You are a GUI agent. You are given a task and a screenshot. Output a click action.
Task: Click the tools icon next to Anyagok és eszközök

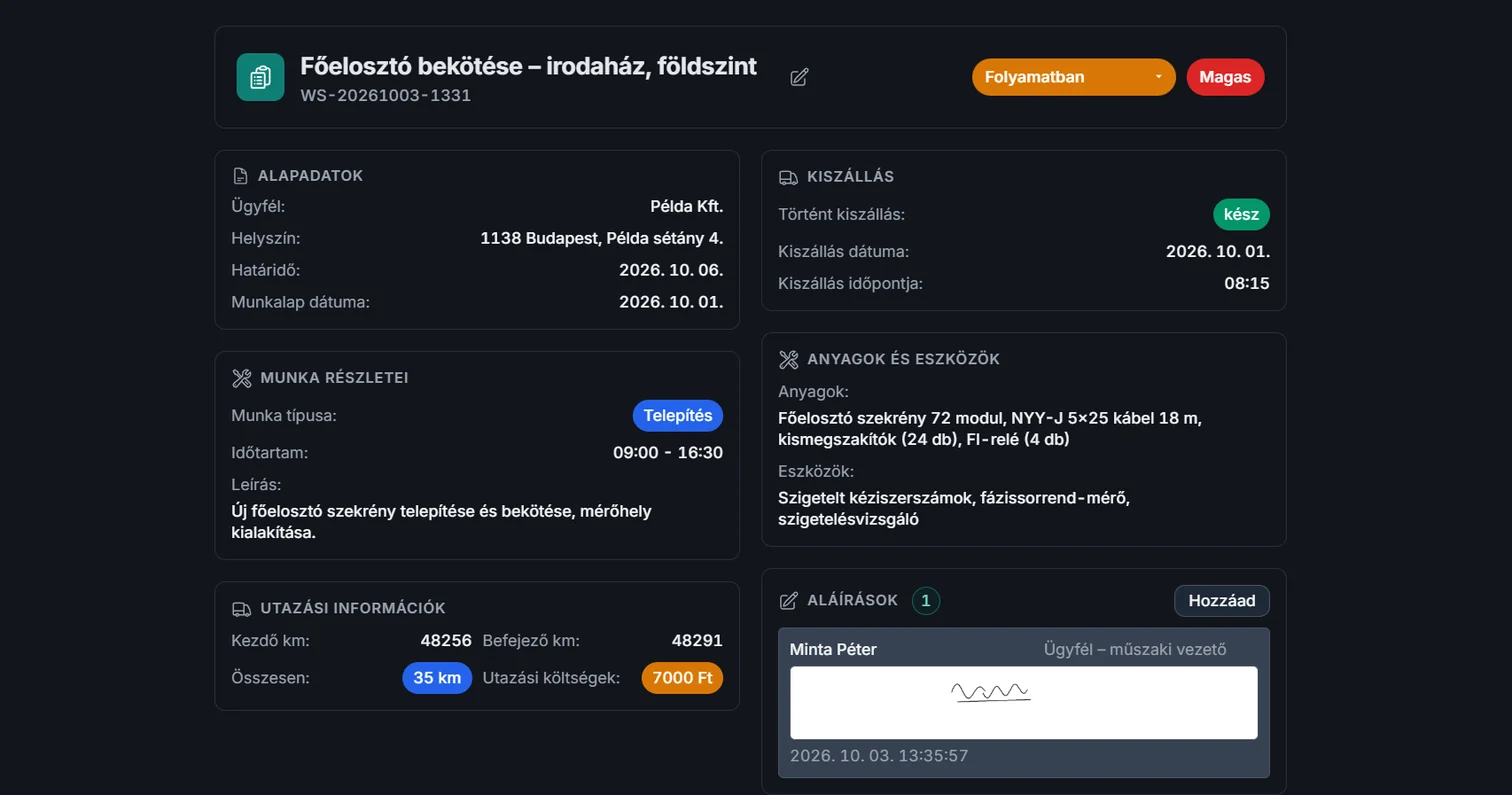pos(788,359)
